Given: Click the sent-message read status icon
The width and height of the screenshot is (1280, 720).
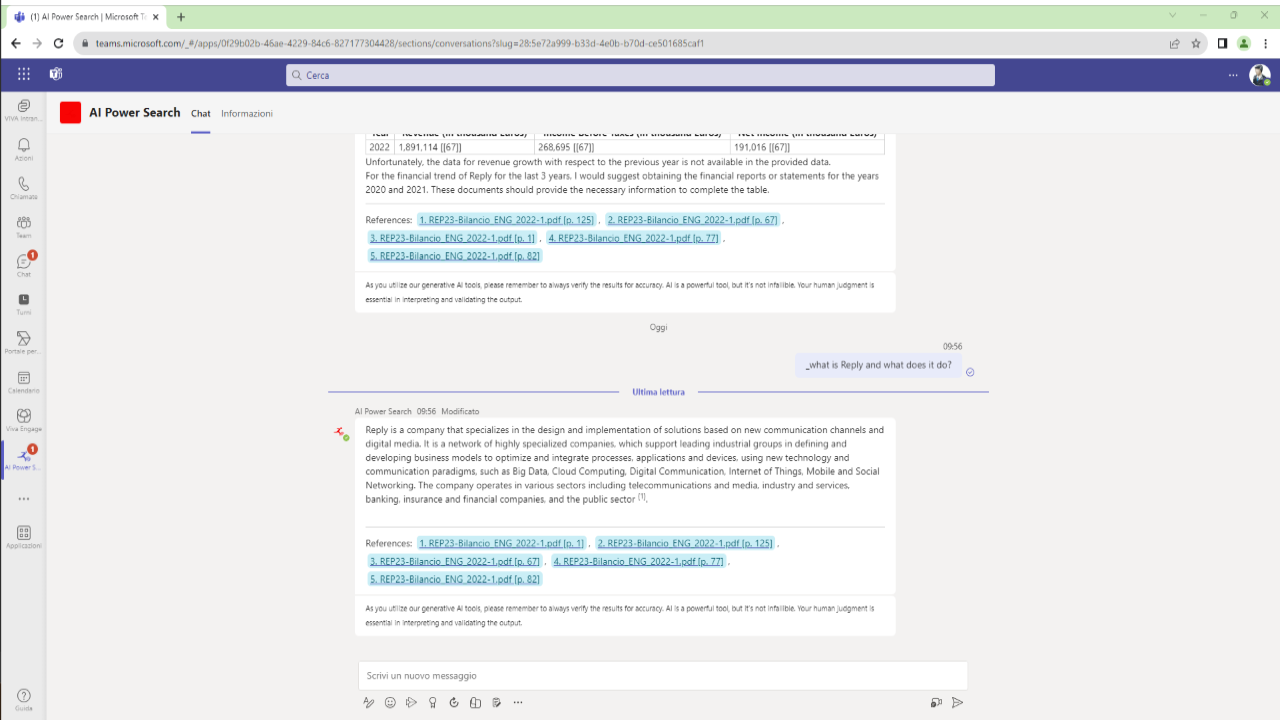Looking at the screenshot, I should (x=970, y=372).
